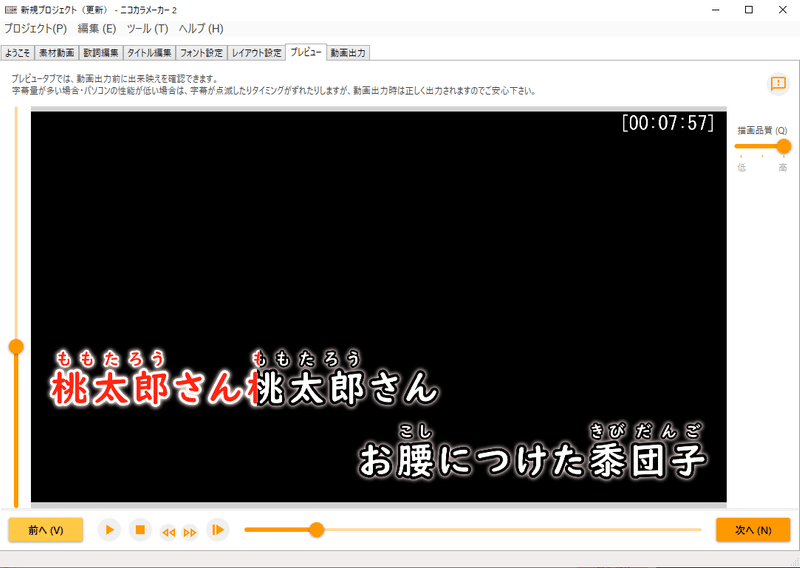Click the vertical orange slider handle
The height and width of the screenshot is (568, 800).
16,347
